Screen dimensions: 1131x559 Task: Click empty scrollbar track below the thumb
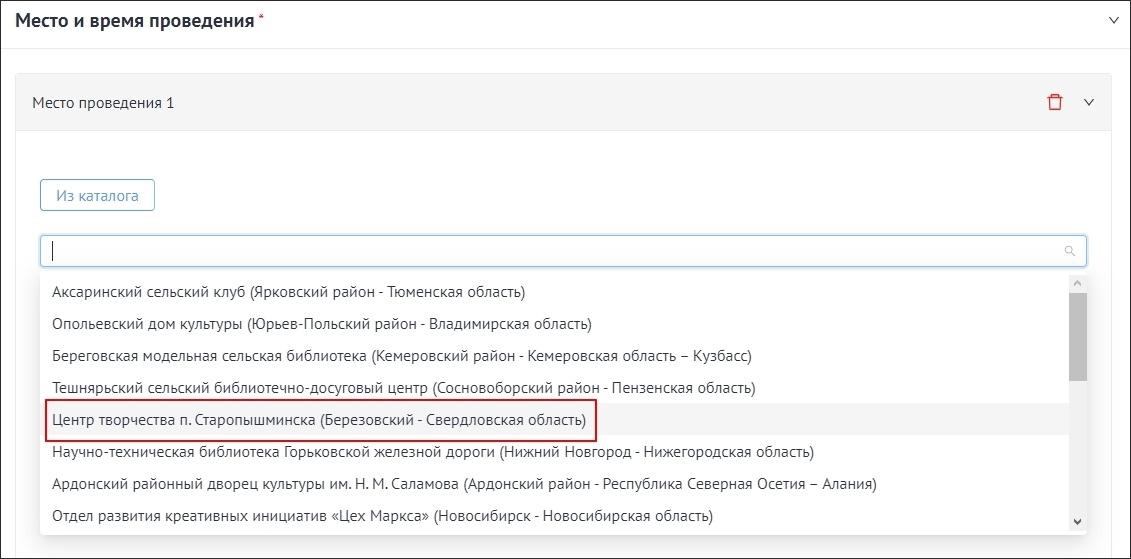pyautogui.click(x=1077, y=450)
